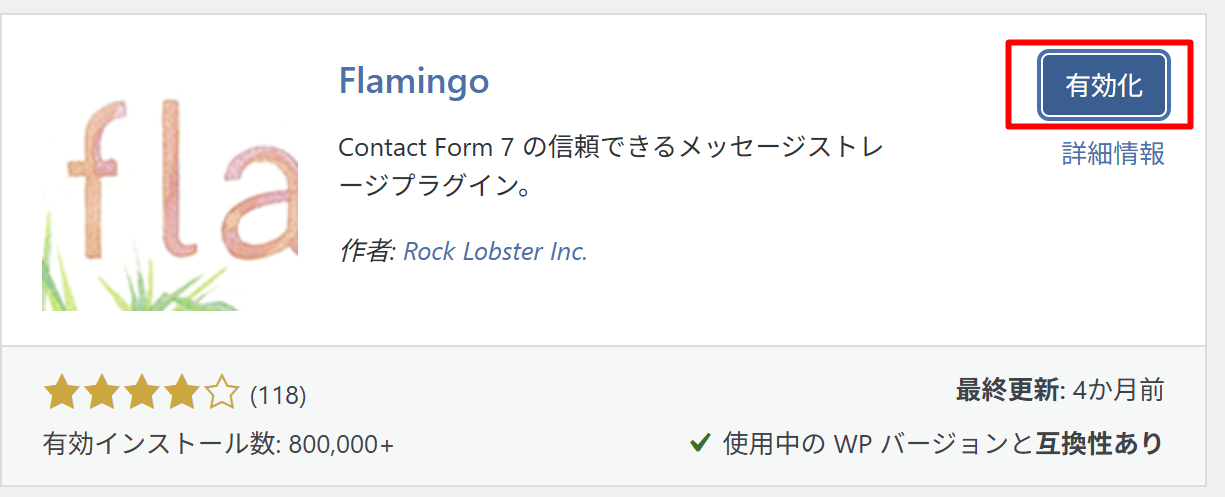Click the 作者 author label
This screenshot has height=497, width=1225.
pyautogui.click(x=366, y=251)
